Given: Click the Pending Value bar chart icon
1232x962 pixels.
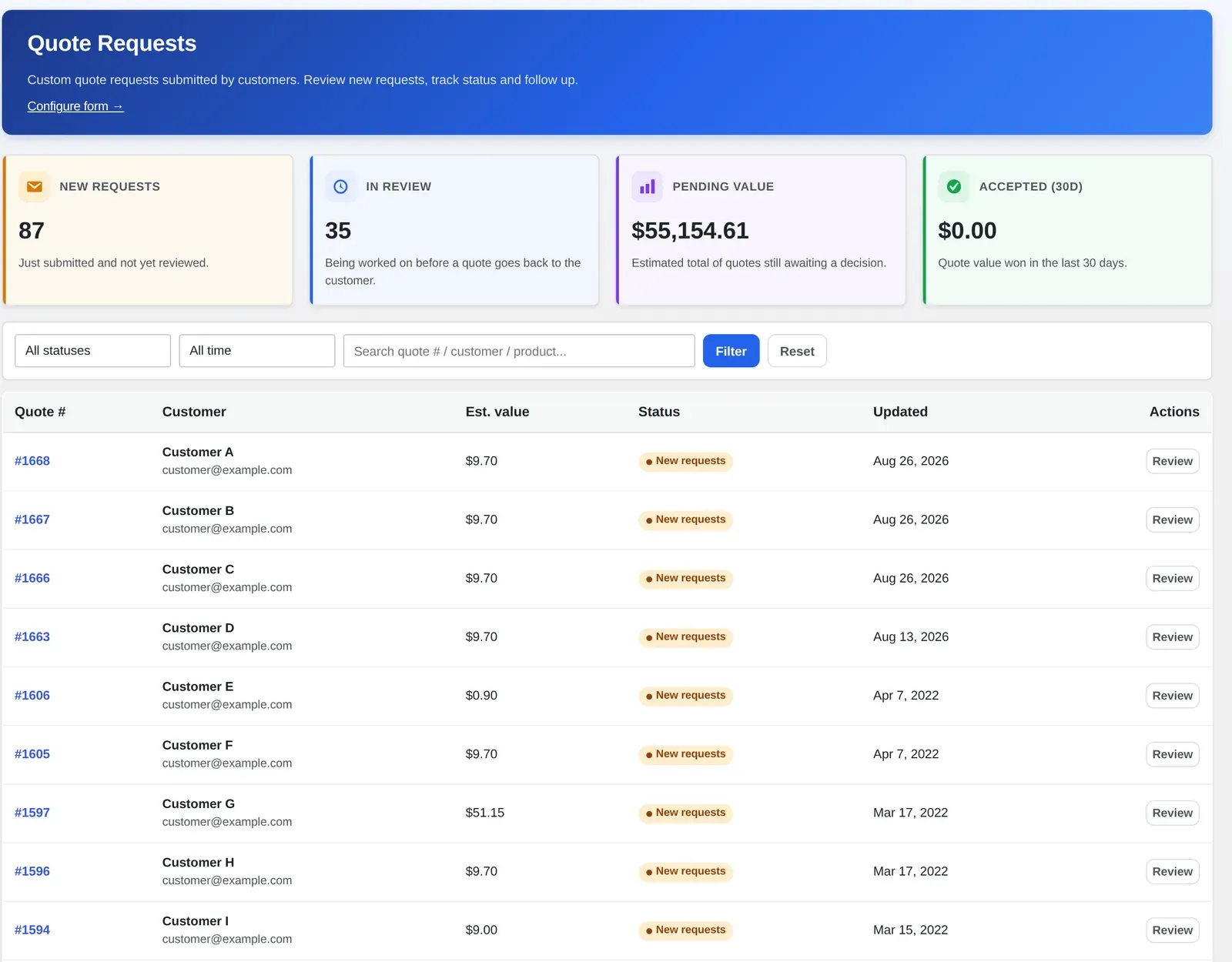Looking at the screenshot, I should (647, 187).
